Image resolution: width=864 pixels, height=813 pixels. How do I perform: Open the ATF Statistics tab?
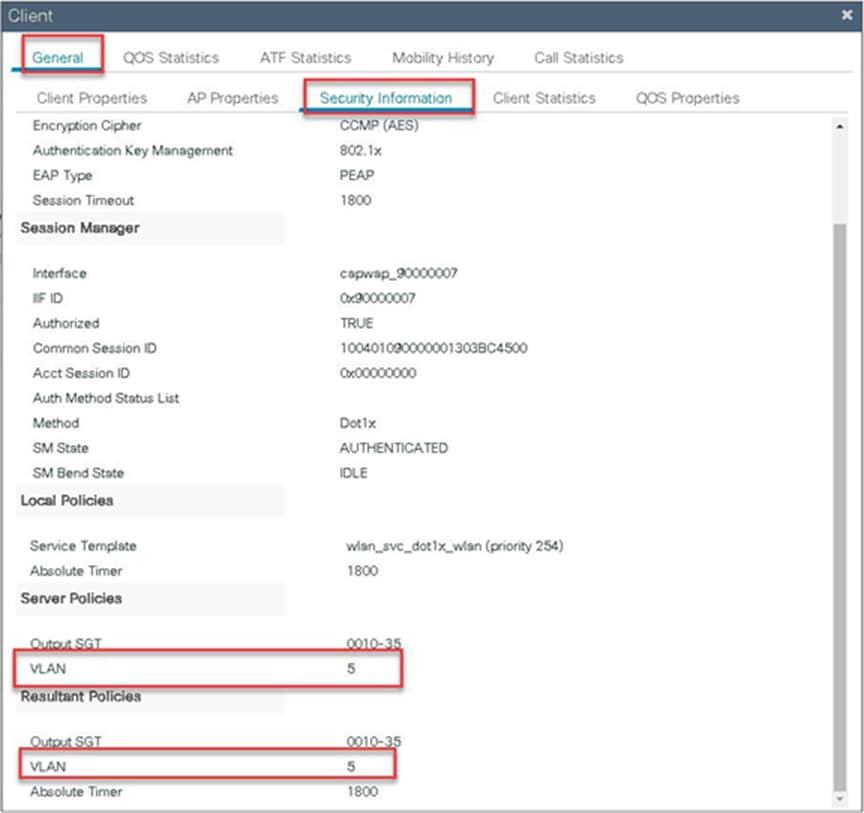coord(305,57)
